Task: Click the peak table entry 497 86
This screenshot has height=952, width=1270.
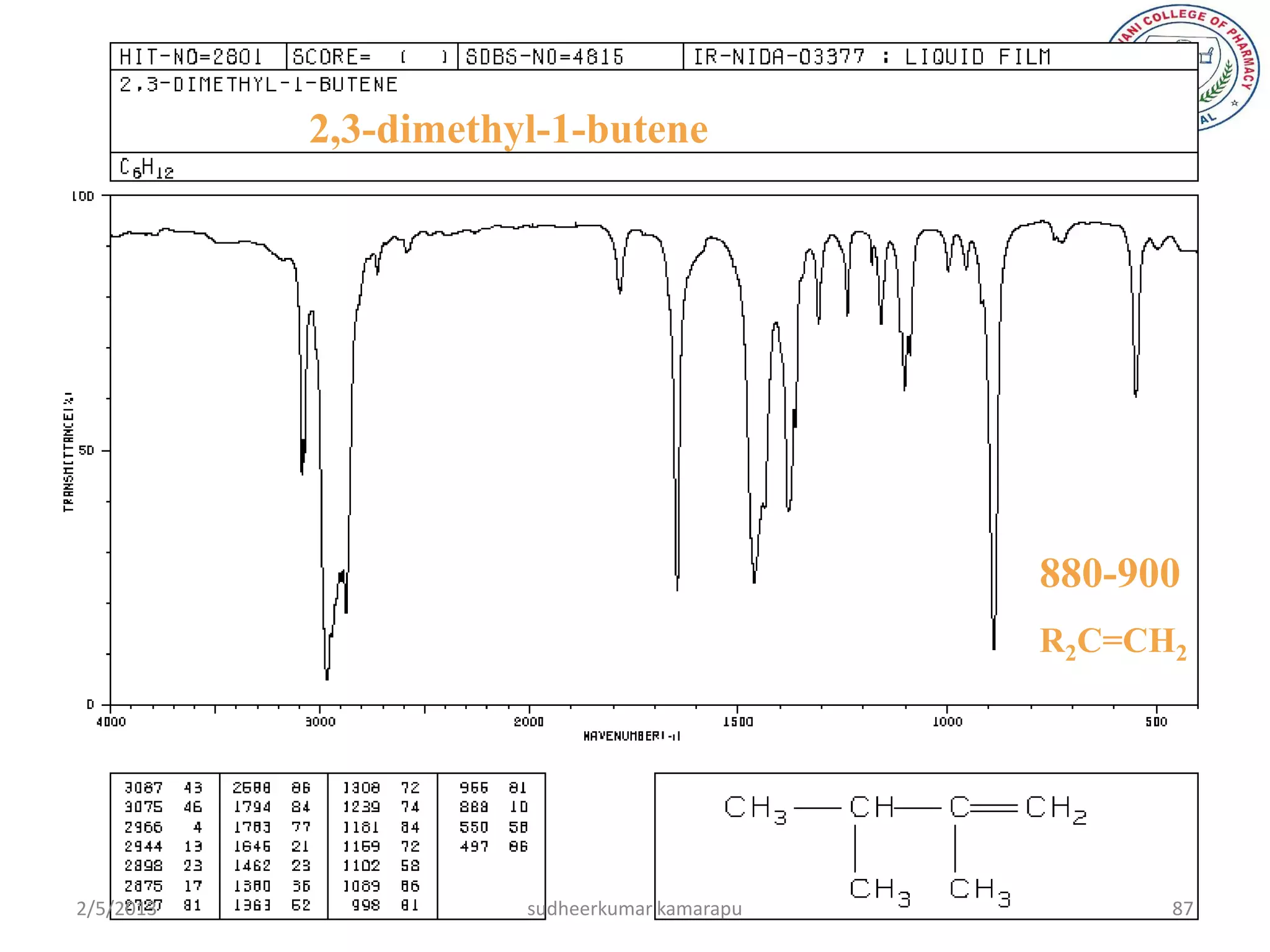Action: point(494,847)
